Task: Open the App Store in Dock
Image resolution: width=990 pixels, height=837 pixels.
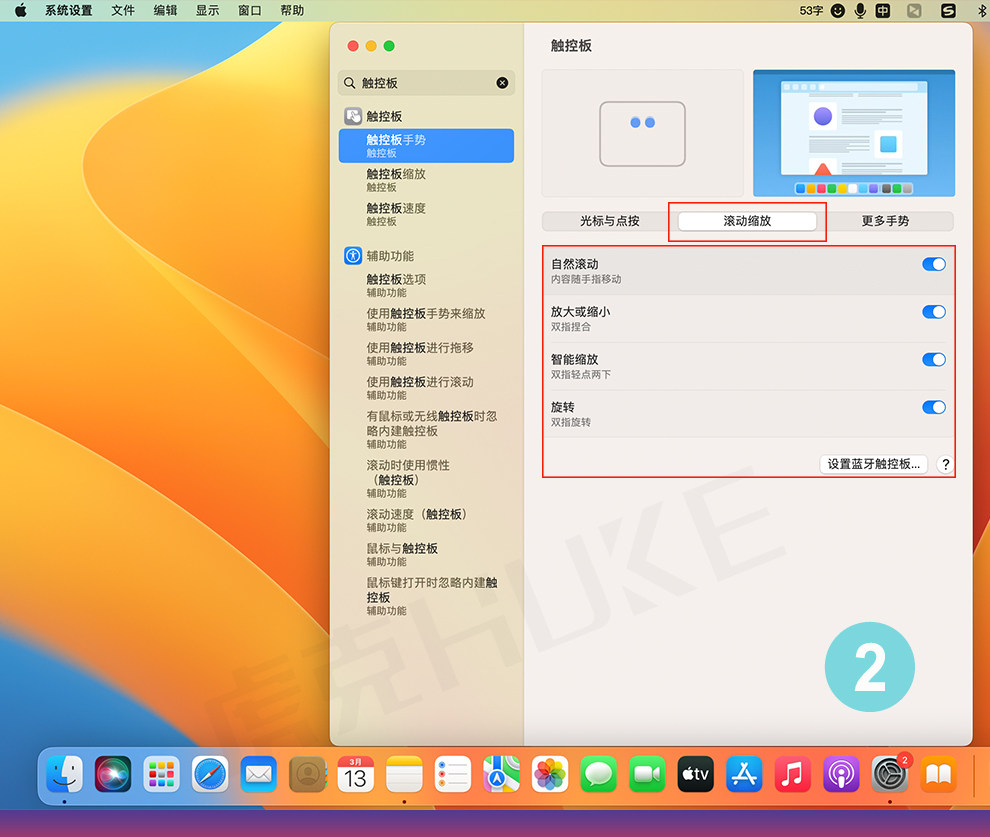Action: click(x=744, y=774)
